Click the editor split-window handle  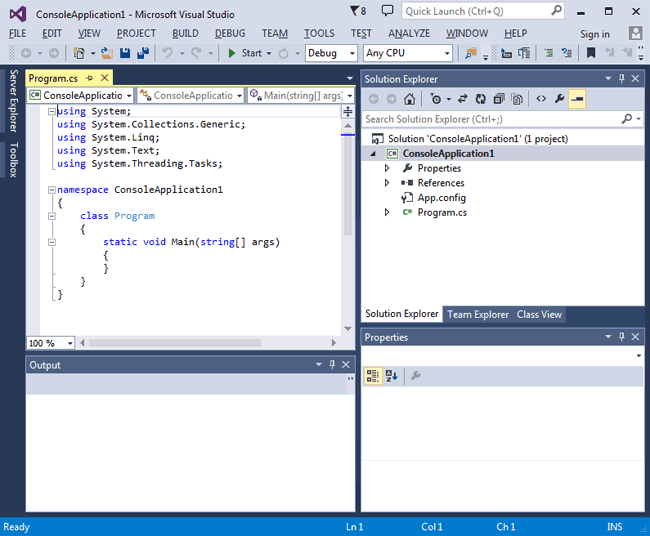click(x=348, y=111)
